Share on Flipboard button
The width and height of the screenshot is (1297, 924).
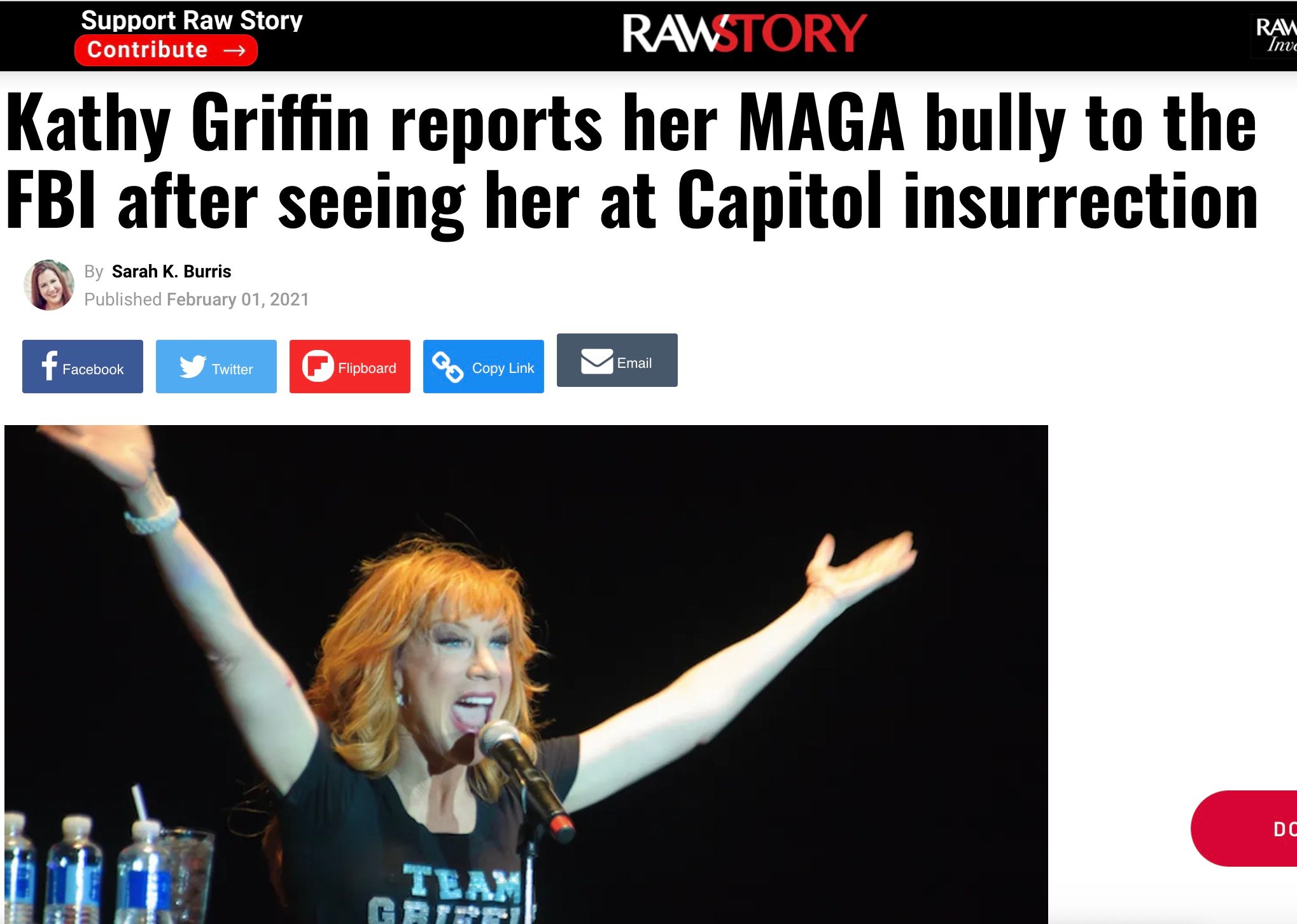[x=350, y=367]
